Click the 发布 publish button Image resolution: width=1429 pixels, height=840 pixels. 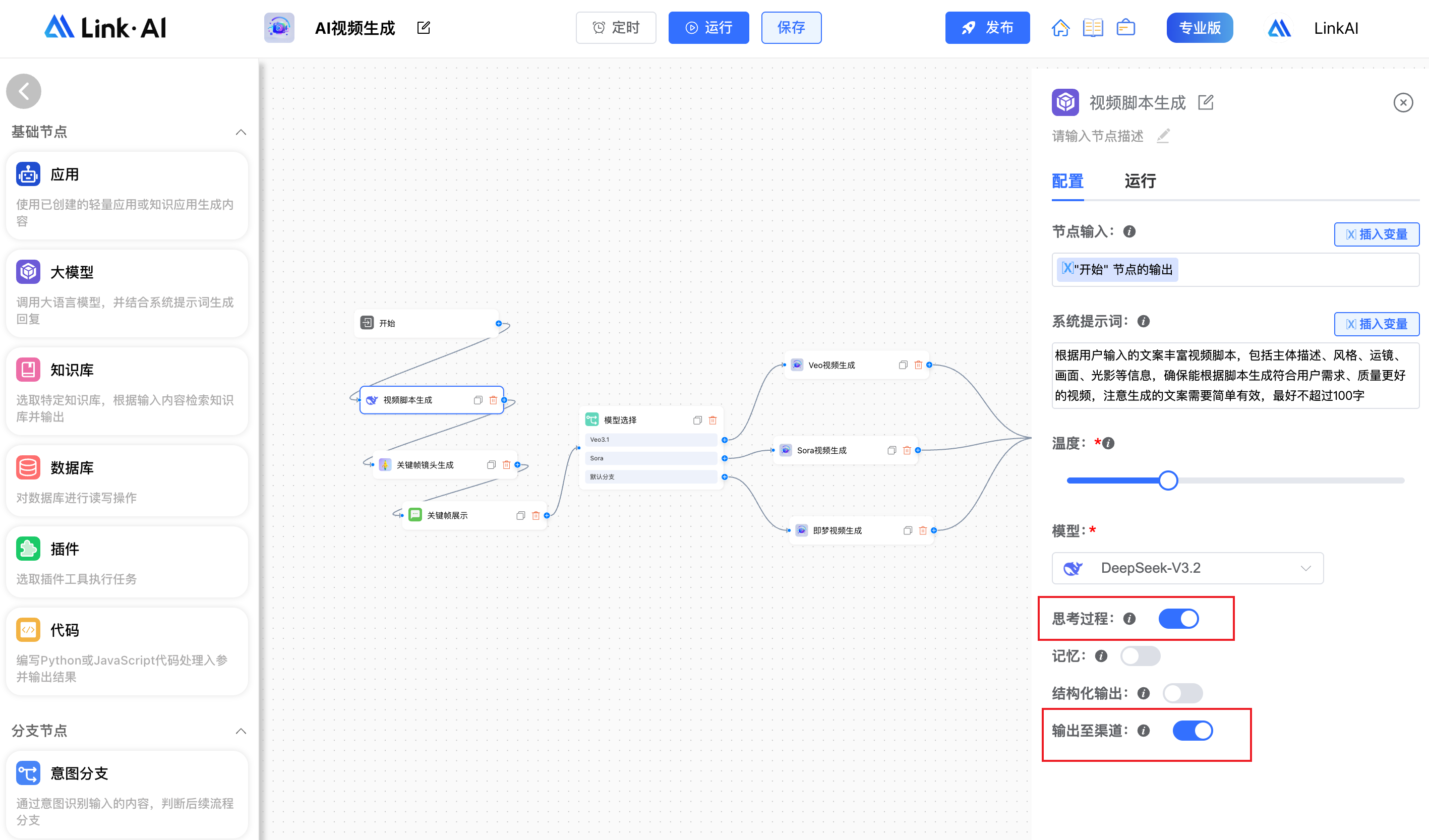(987, 28)
